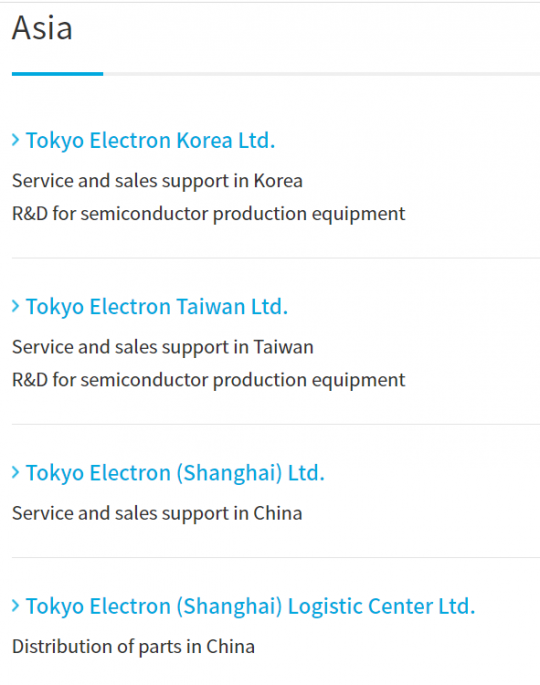The height and width of the screenshot is (685, 540).
Task: Click the divider line below the Shanghai Ltd. entry
Action: (x=276, y=557)
